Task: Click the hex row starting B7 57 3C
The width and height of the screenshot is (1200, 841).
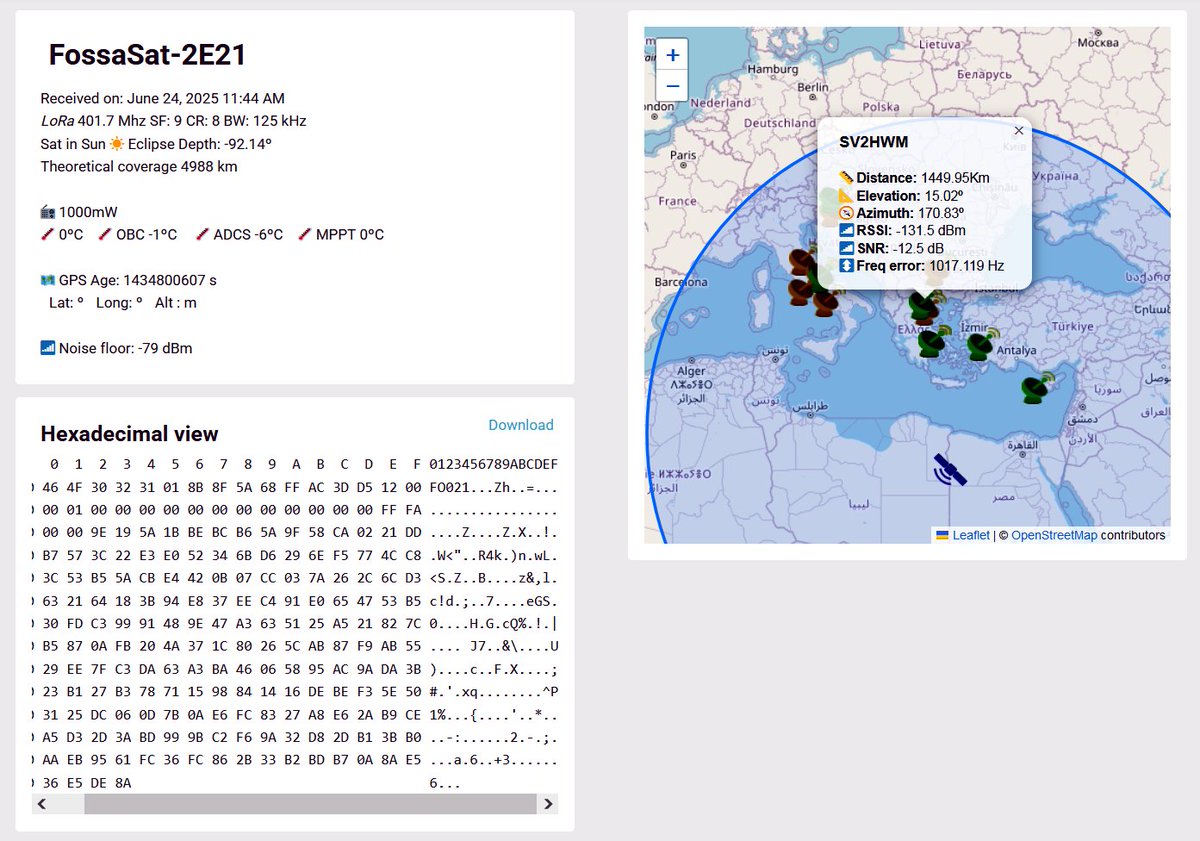Action: [x=295, y=554]
